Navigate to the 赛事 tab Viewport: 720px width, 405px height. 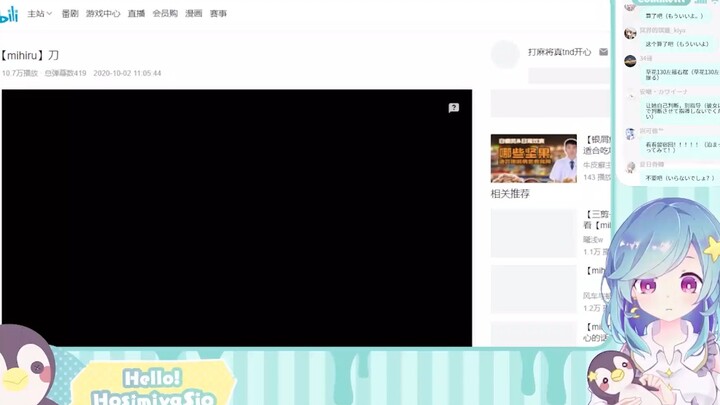(x=218, y=14)
